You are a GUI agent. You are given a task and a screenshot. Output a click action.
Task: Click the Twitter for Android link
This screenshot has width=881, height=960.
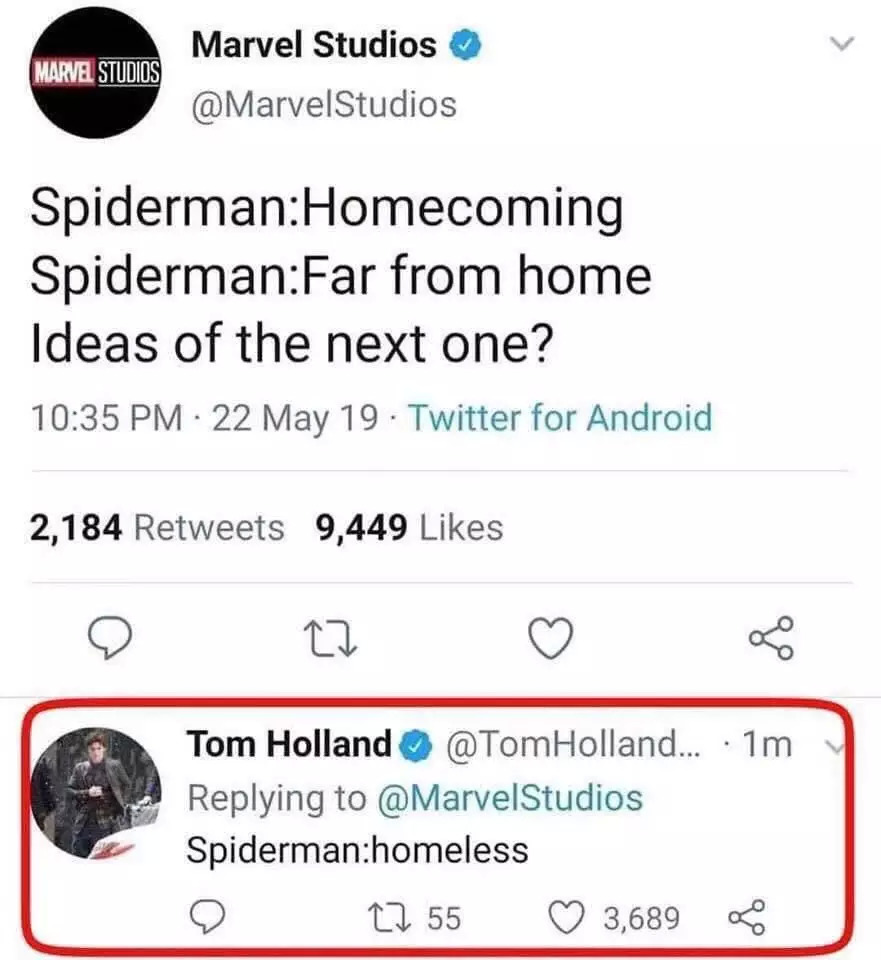click(560, 417)
